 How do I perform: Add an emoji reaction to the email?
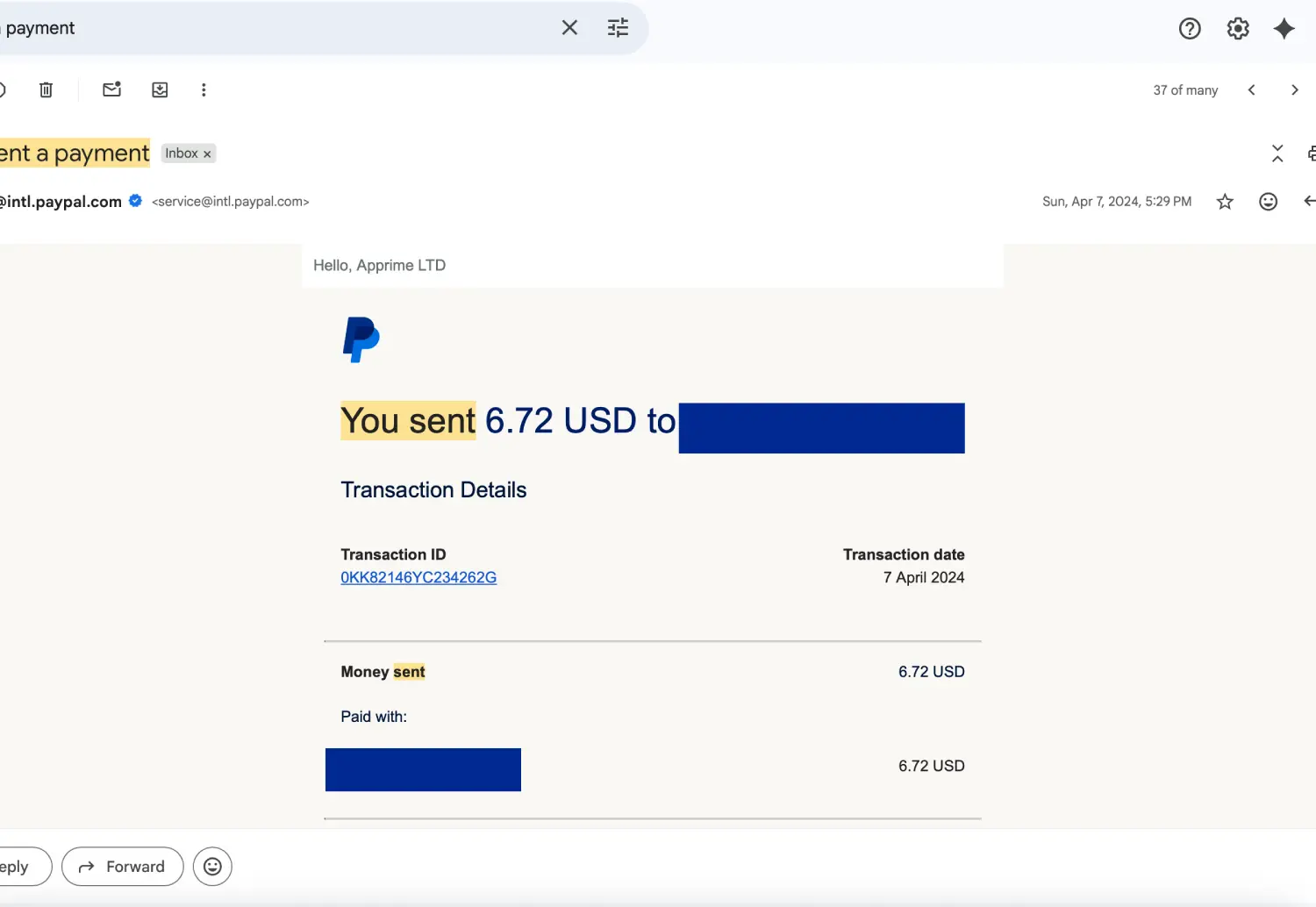(x=1268, y=201)
